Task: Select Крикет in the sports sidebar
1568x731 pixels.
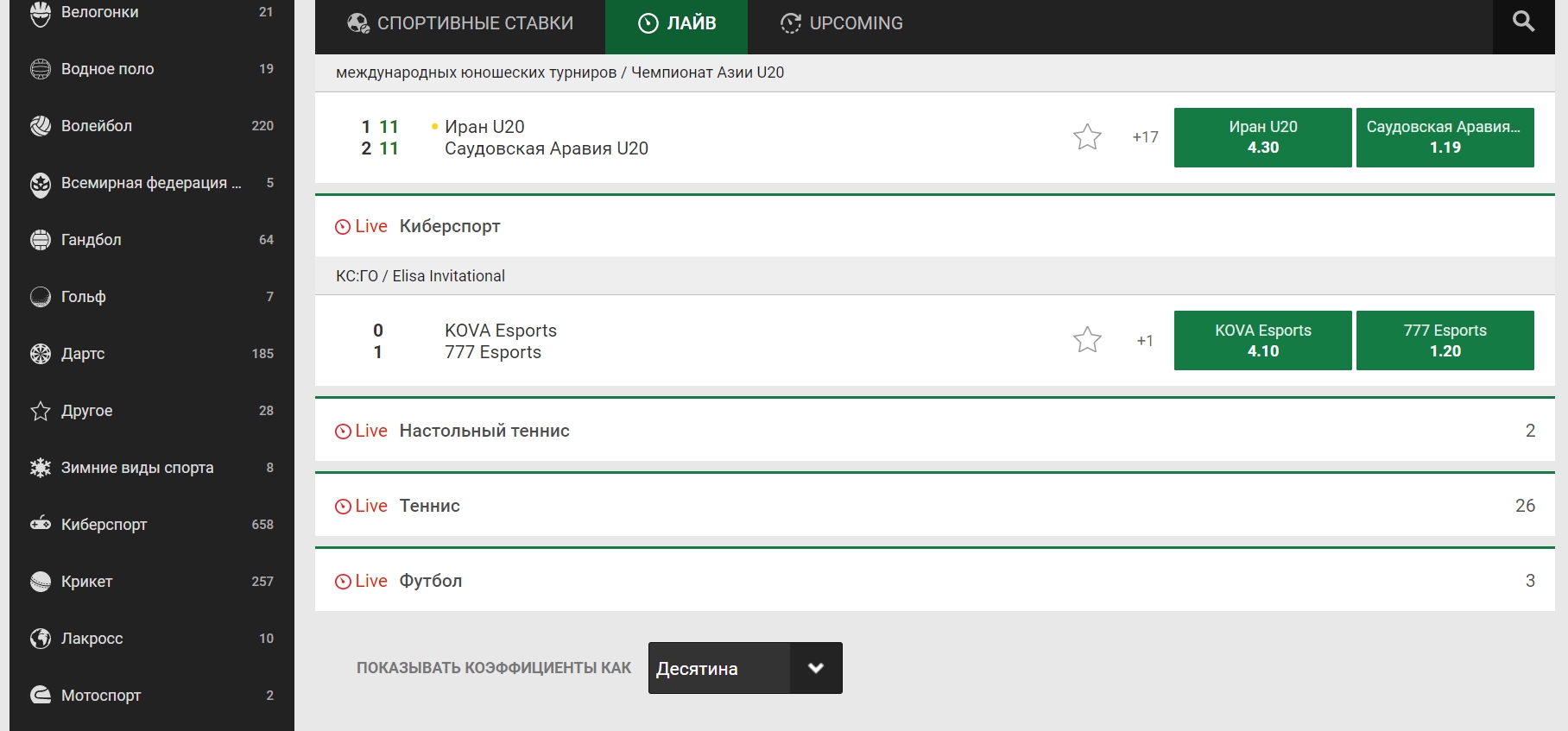Action: (x=87, y=582)
